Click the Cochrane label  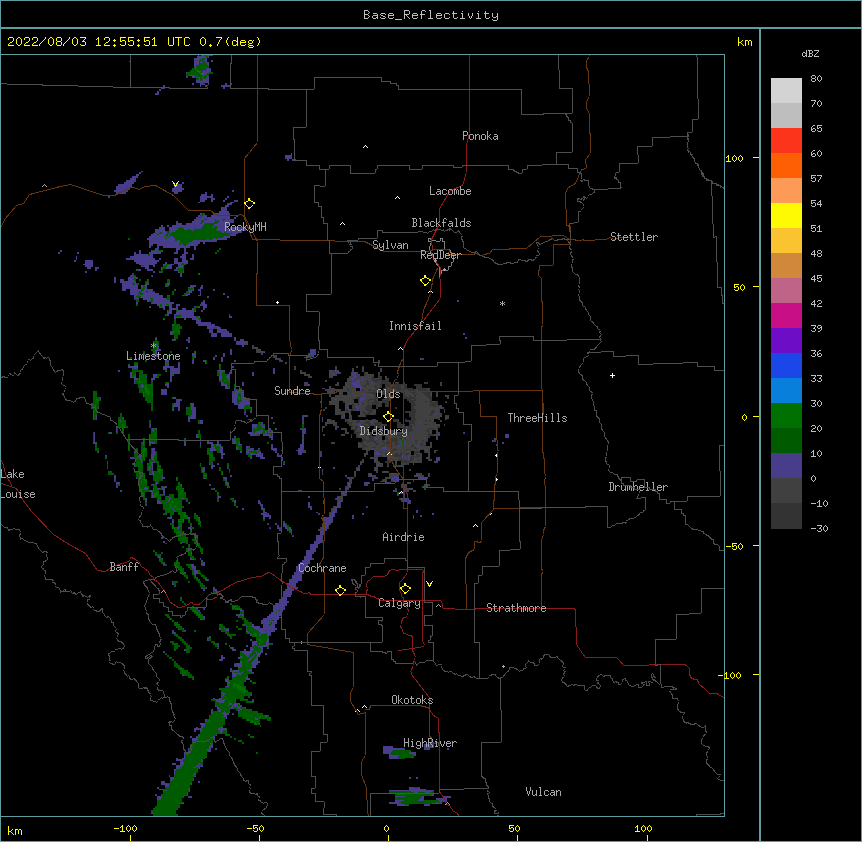tap(322, 568)
